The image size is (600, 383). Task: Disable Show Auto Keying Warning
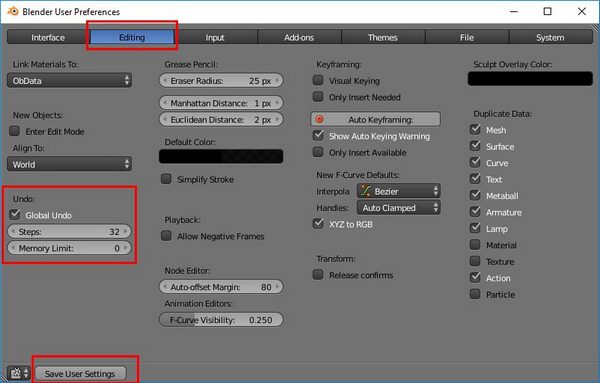click(x=318, y=135)
